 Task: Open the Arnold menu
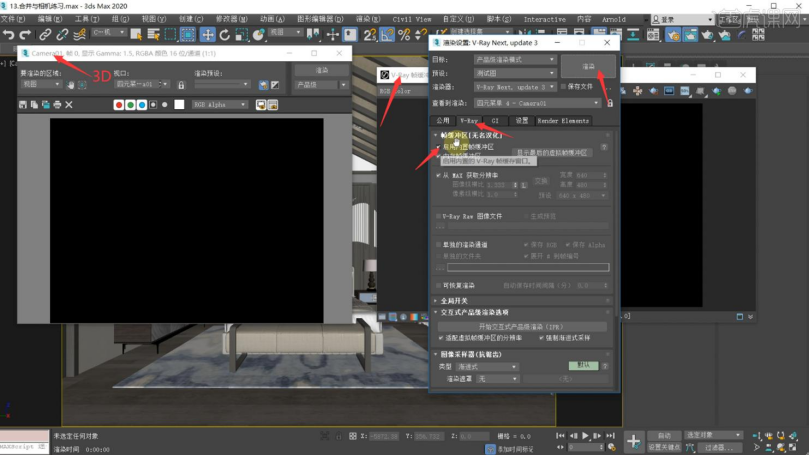tap(613, 19)
